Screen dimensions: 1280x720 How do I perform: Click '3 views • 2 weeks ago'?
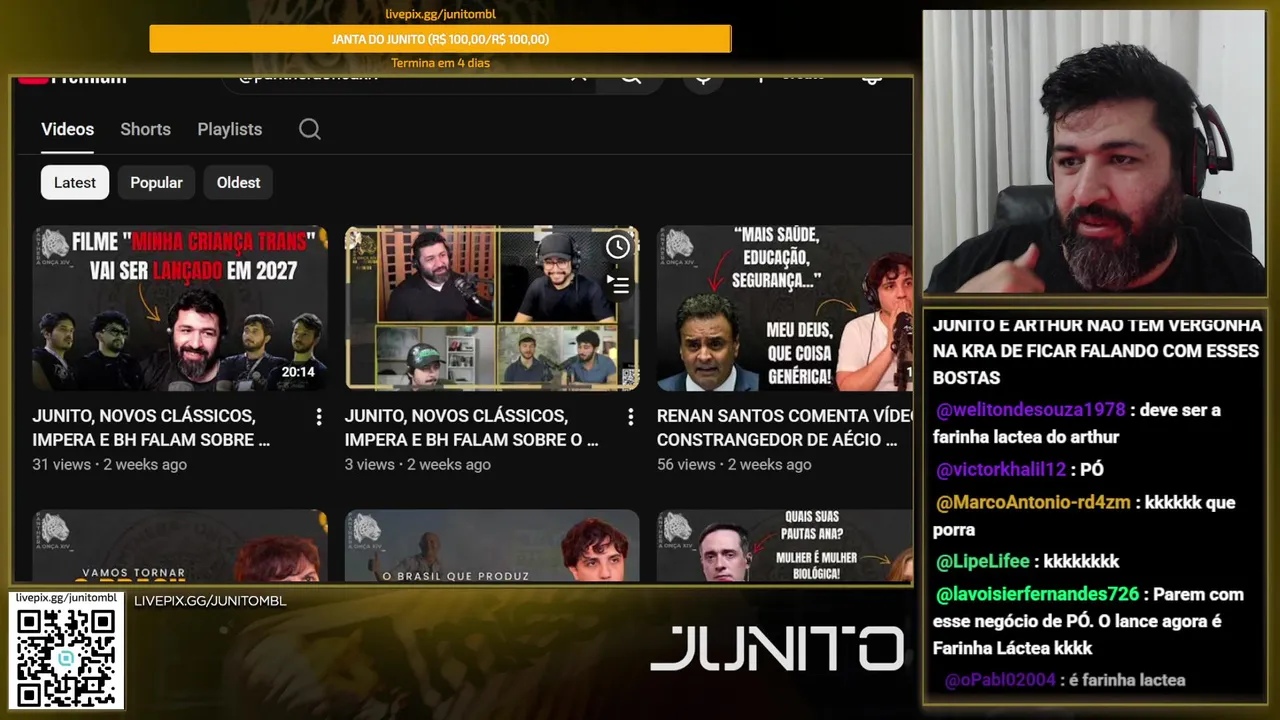(x=418, y=464)
